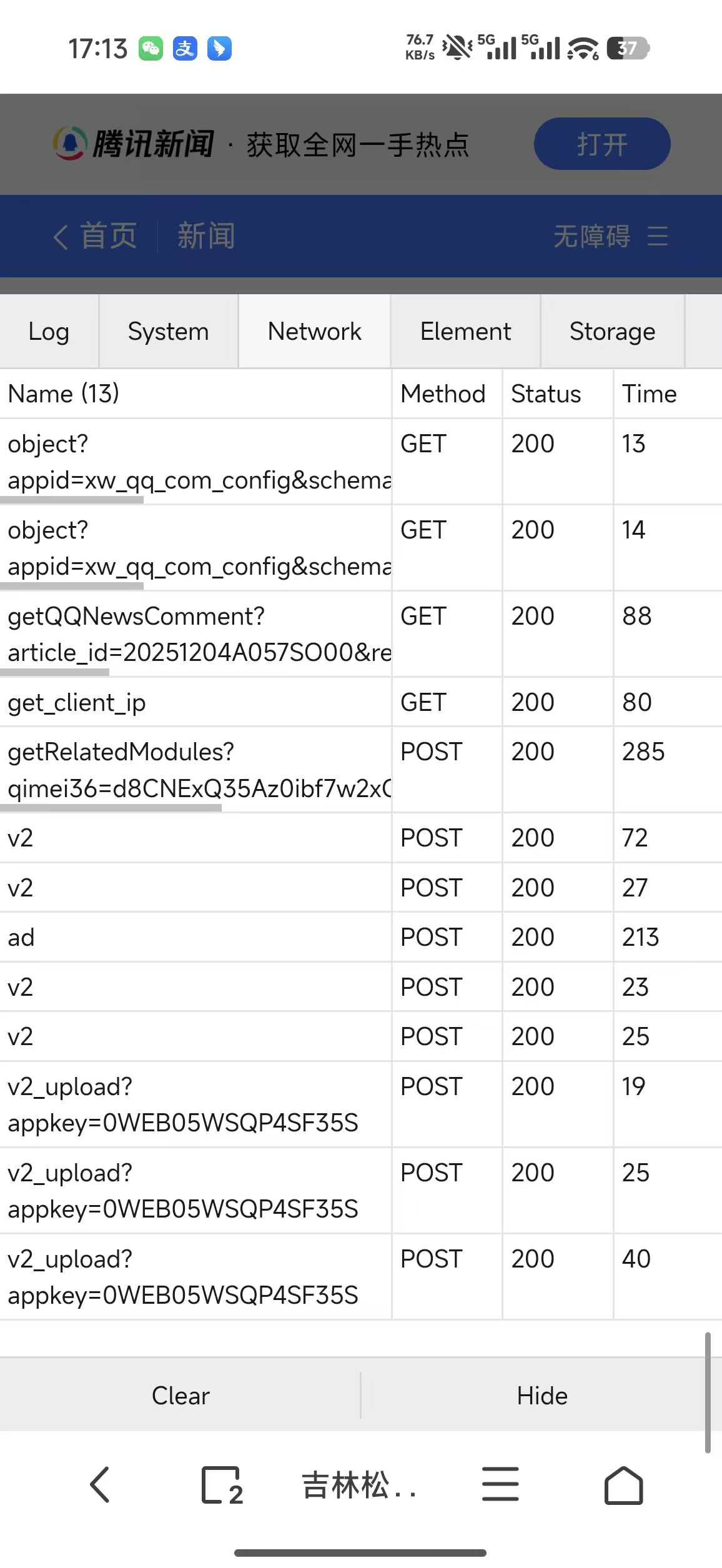Image resolution: width=722 pixels, height=1568 pixels.
Task: Tap the browser back arrow icon
Action: (100, 1485)
